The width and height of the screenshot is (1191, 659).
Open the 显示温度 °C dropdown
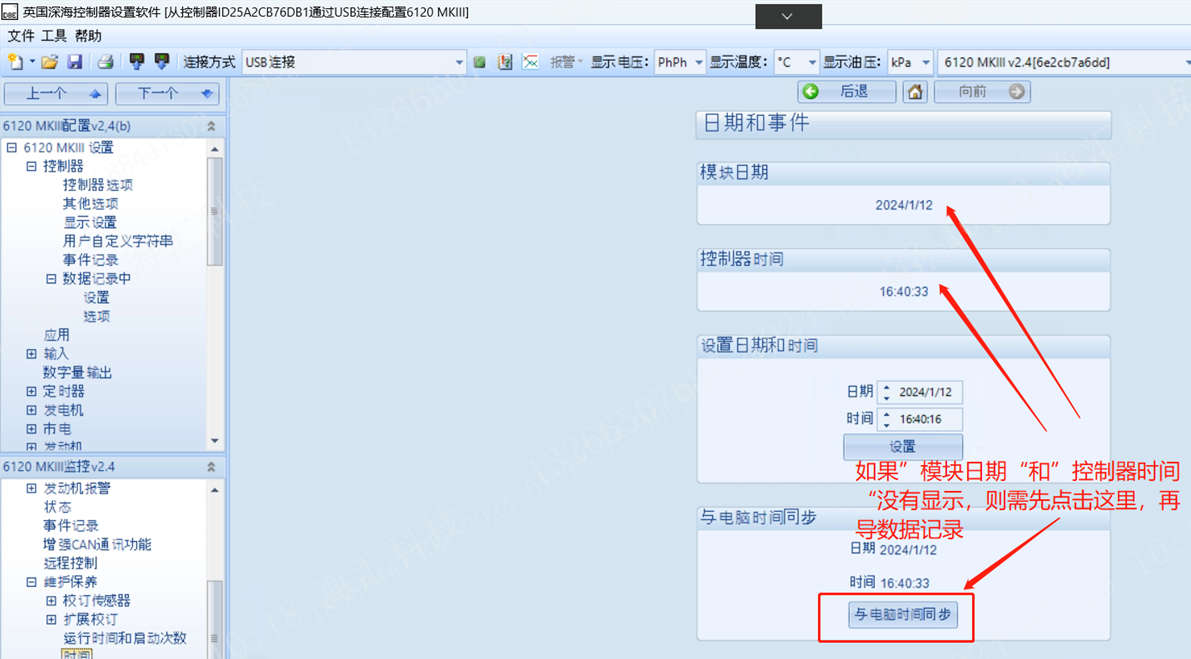point(796,62)
